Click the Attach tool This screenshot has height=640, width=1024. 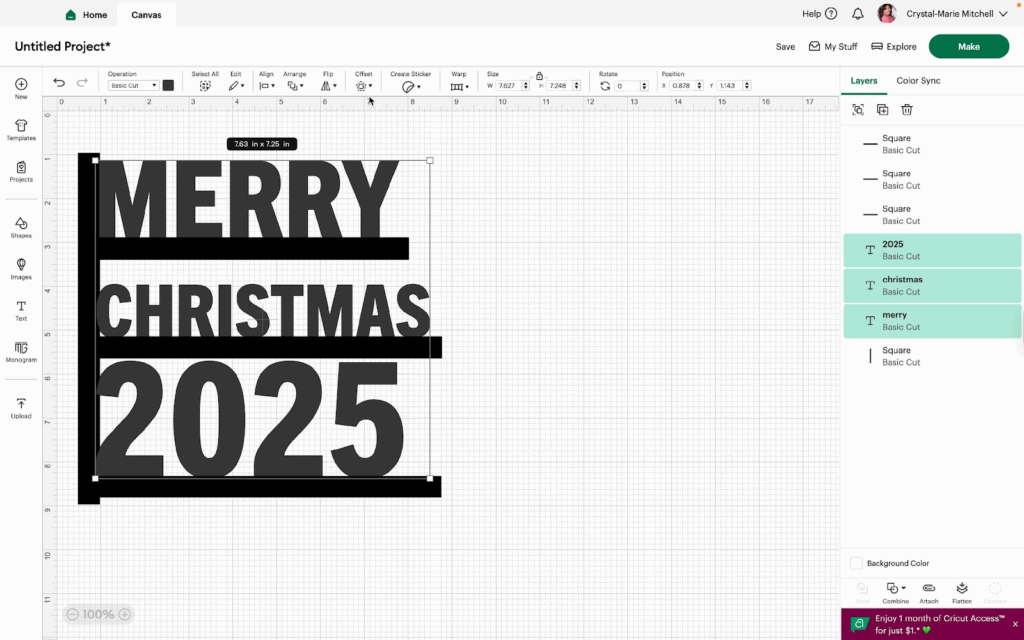coord(929,592)
